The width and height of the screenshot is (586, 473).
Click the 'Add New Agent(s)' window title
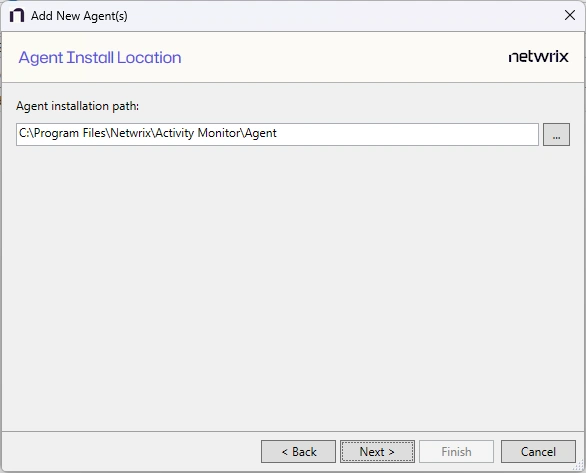tap(79, 16)
